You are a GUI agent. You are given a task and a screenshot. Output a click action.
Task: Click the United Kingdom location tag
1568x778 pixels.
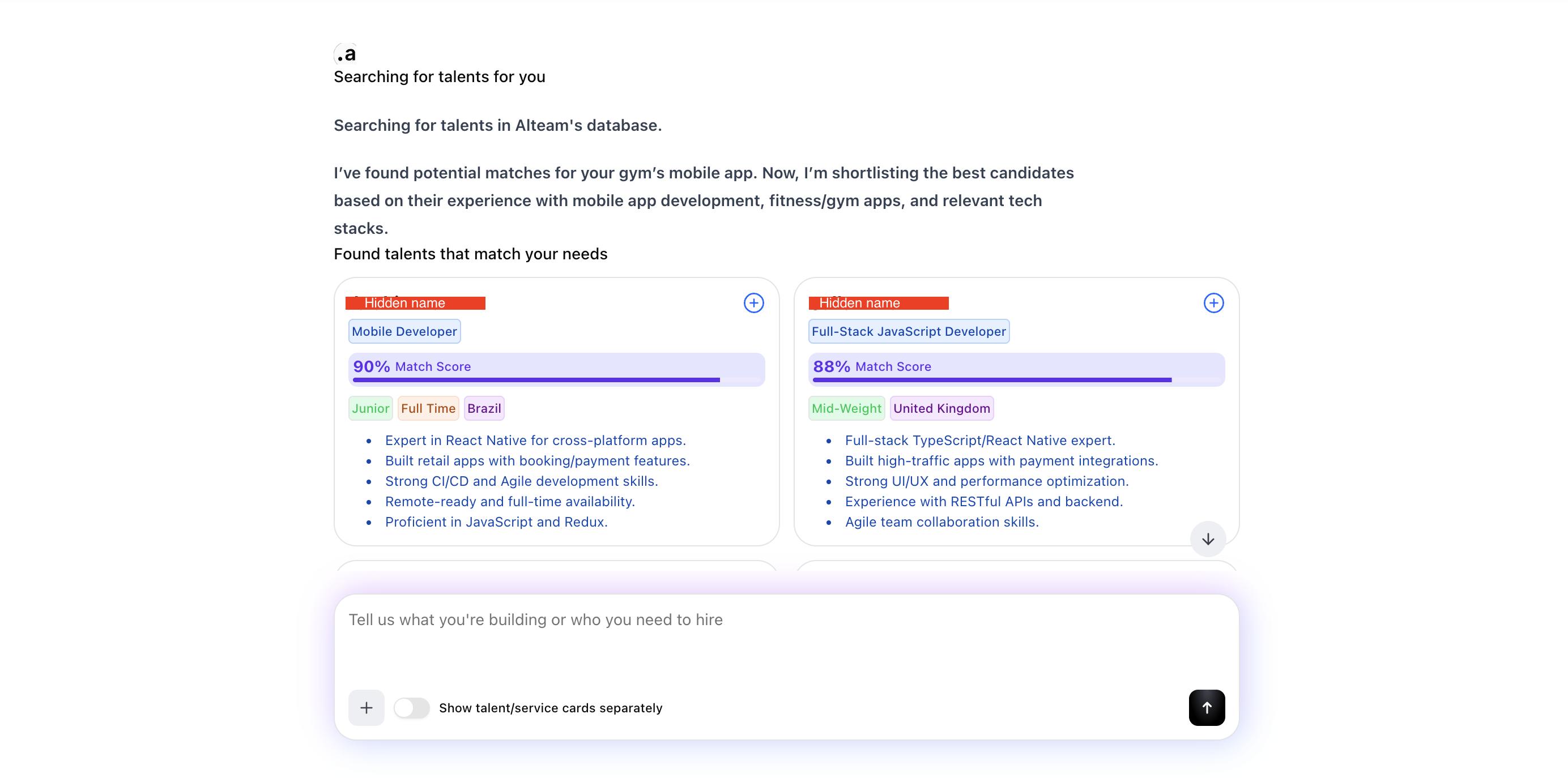pyautogui.click(x=941, y=408)
